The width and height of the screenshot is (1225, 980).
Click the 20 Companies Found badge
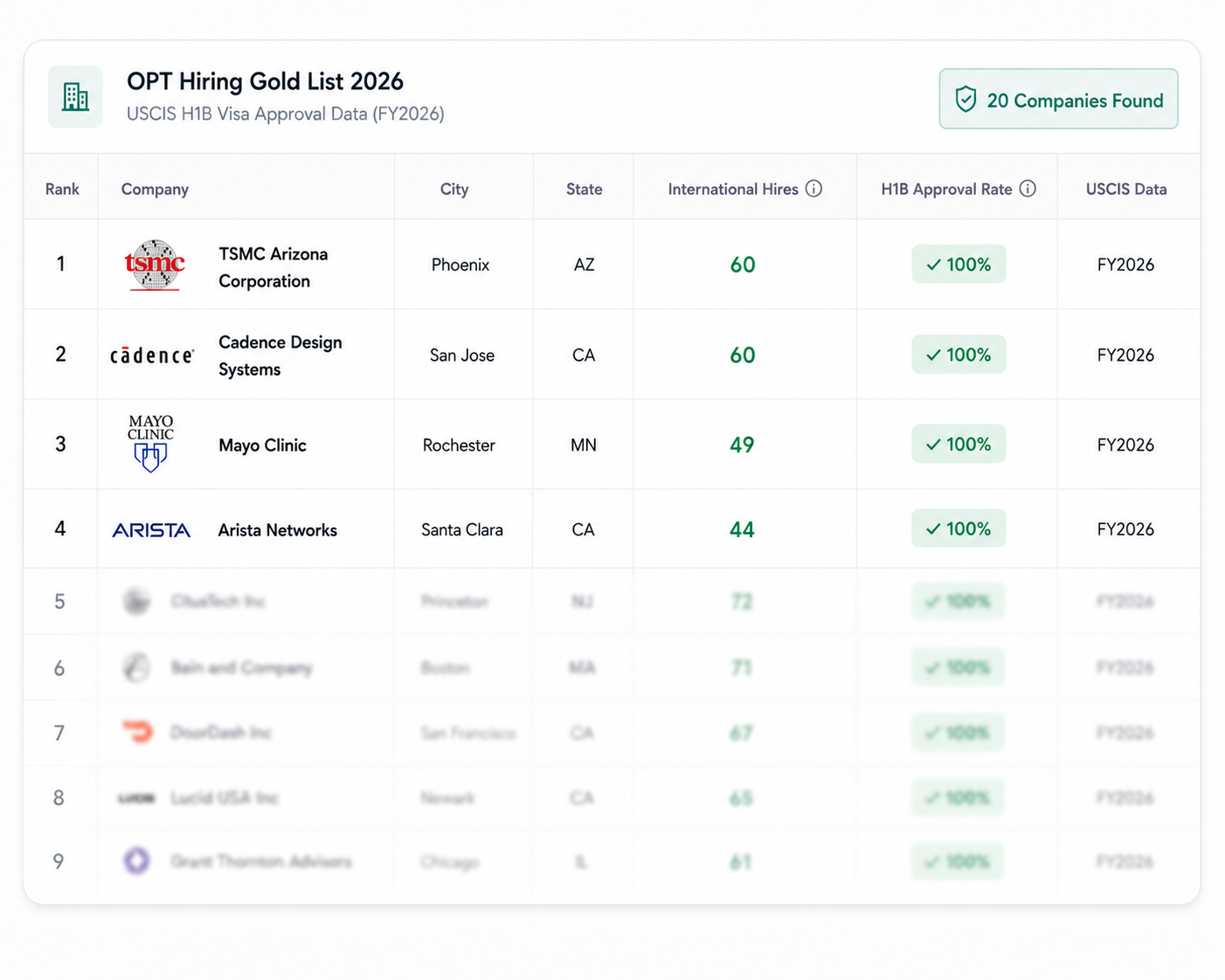(x=1058, y=99)
